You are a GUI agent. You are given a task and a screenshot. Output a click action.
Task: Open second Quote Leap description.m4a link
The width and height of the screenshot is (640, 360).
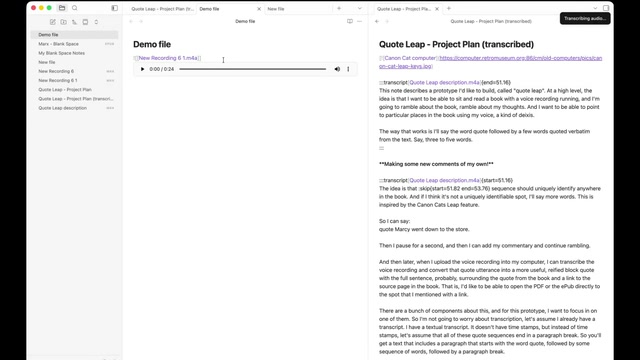coord(444,180)
